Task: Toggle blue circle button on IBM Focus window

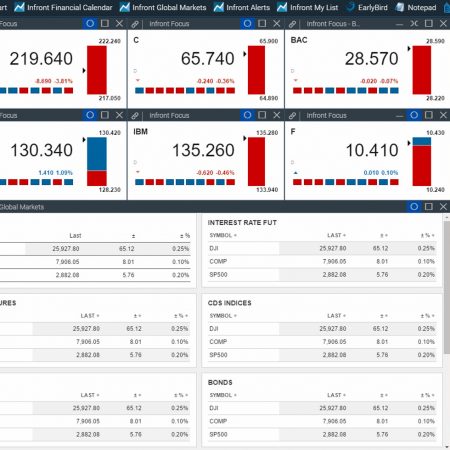Action: pos(247,115)
